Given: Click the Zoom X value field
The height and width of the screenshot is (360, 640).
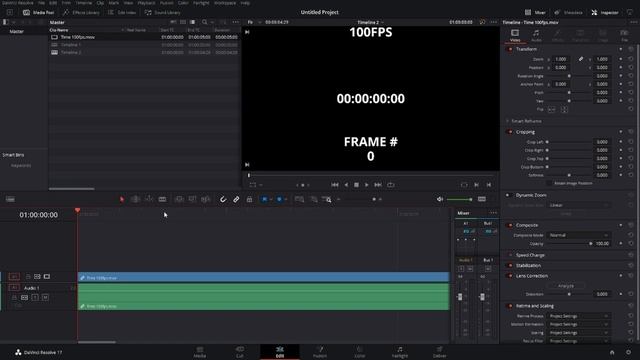Looking at the screenshot, I should pos(561,59).
